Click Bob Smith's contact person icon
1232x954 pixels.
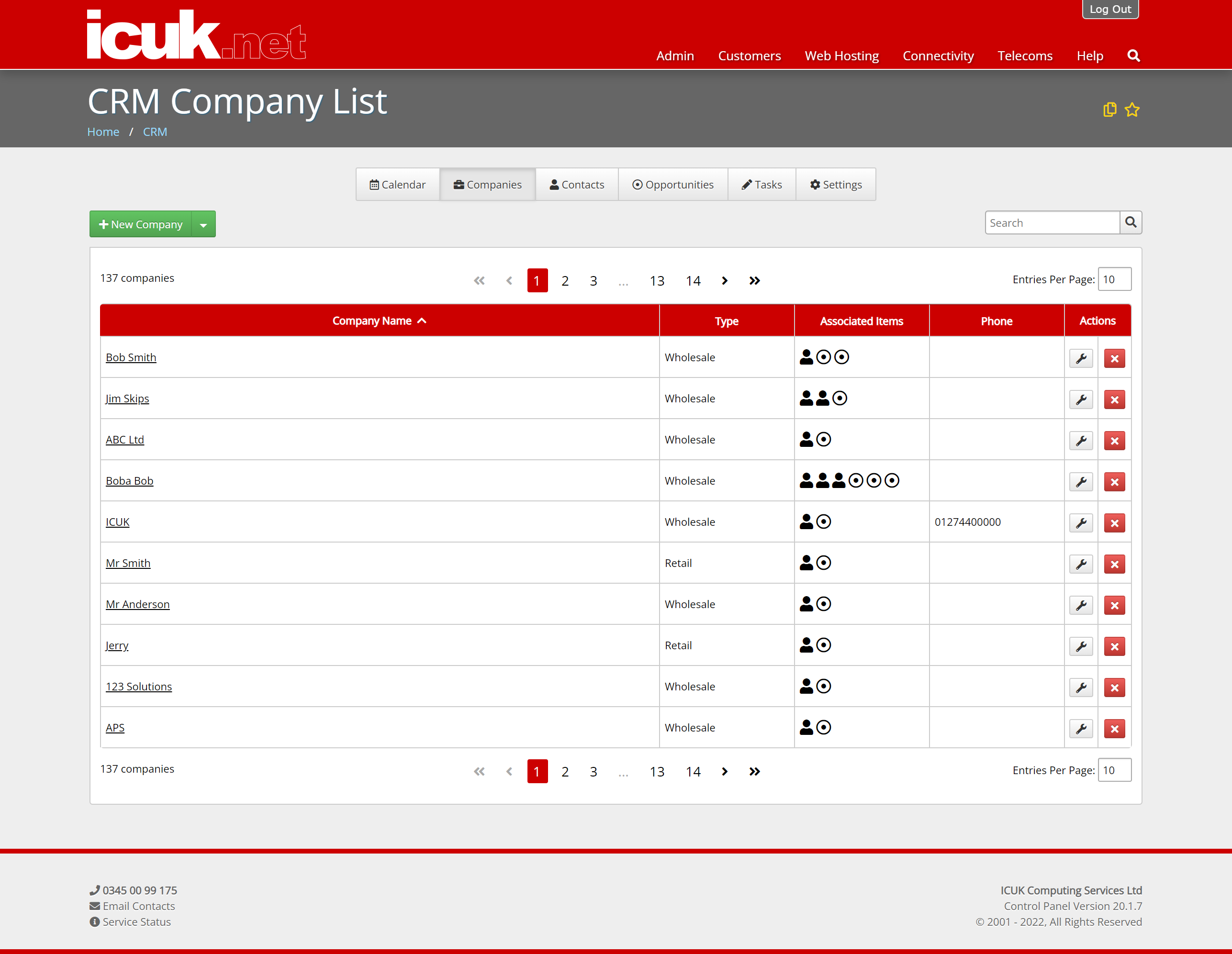pos(806,357)
